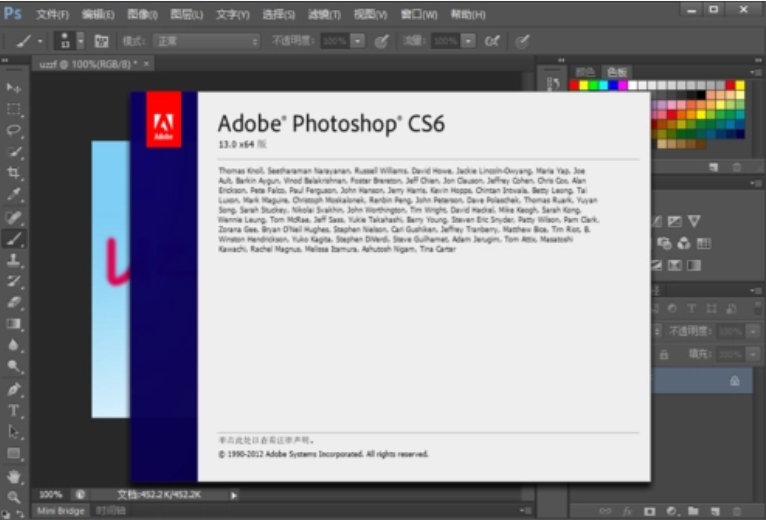766x520 pixels.
Task: Pick the Clone Stamp tool
Action: 15,260
